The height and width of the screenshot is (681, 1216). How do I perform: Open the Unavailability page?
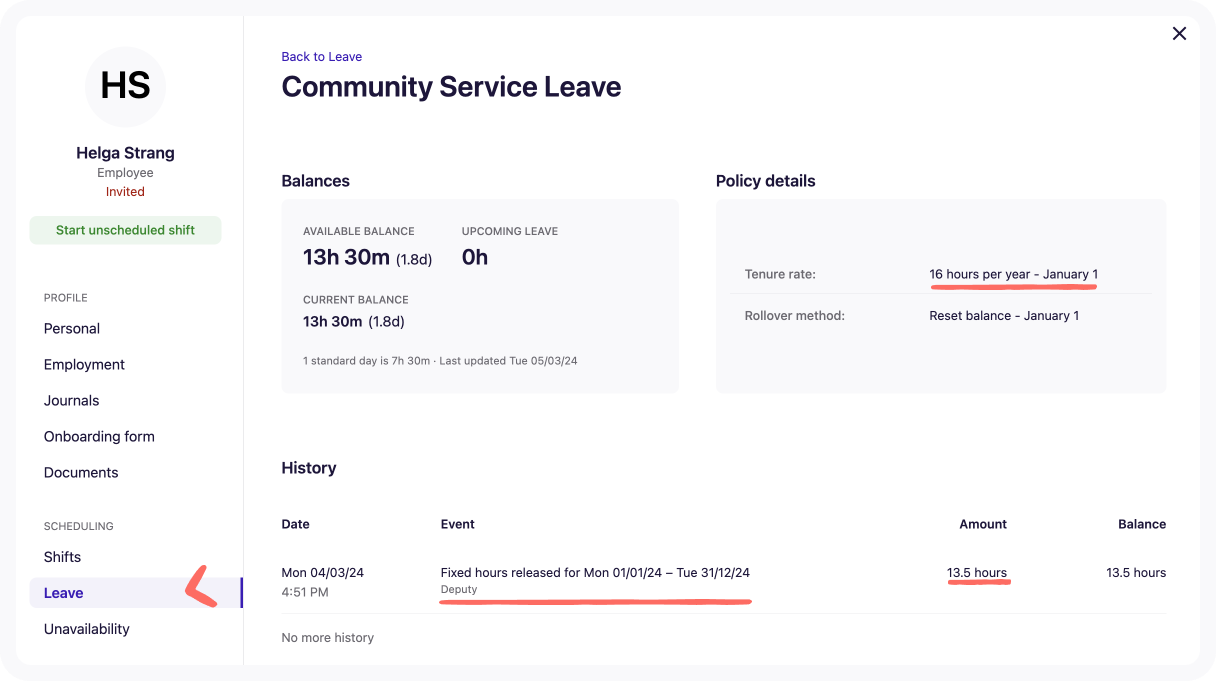(x=87, y=629)
